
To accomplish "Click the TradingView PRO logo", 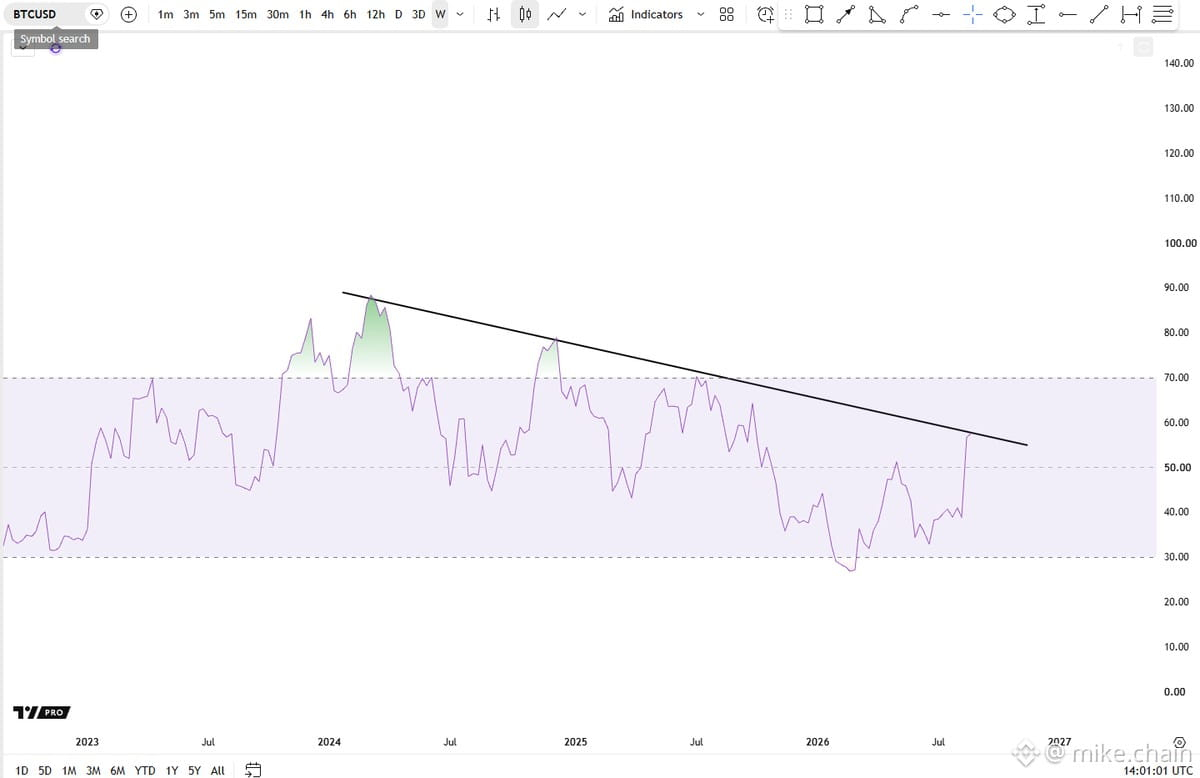I will pos(41,712).
